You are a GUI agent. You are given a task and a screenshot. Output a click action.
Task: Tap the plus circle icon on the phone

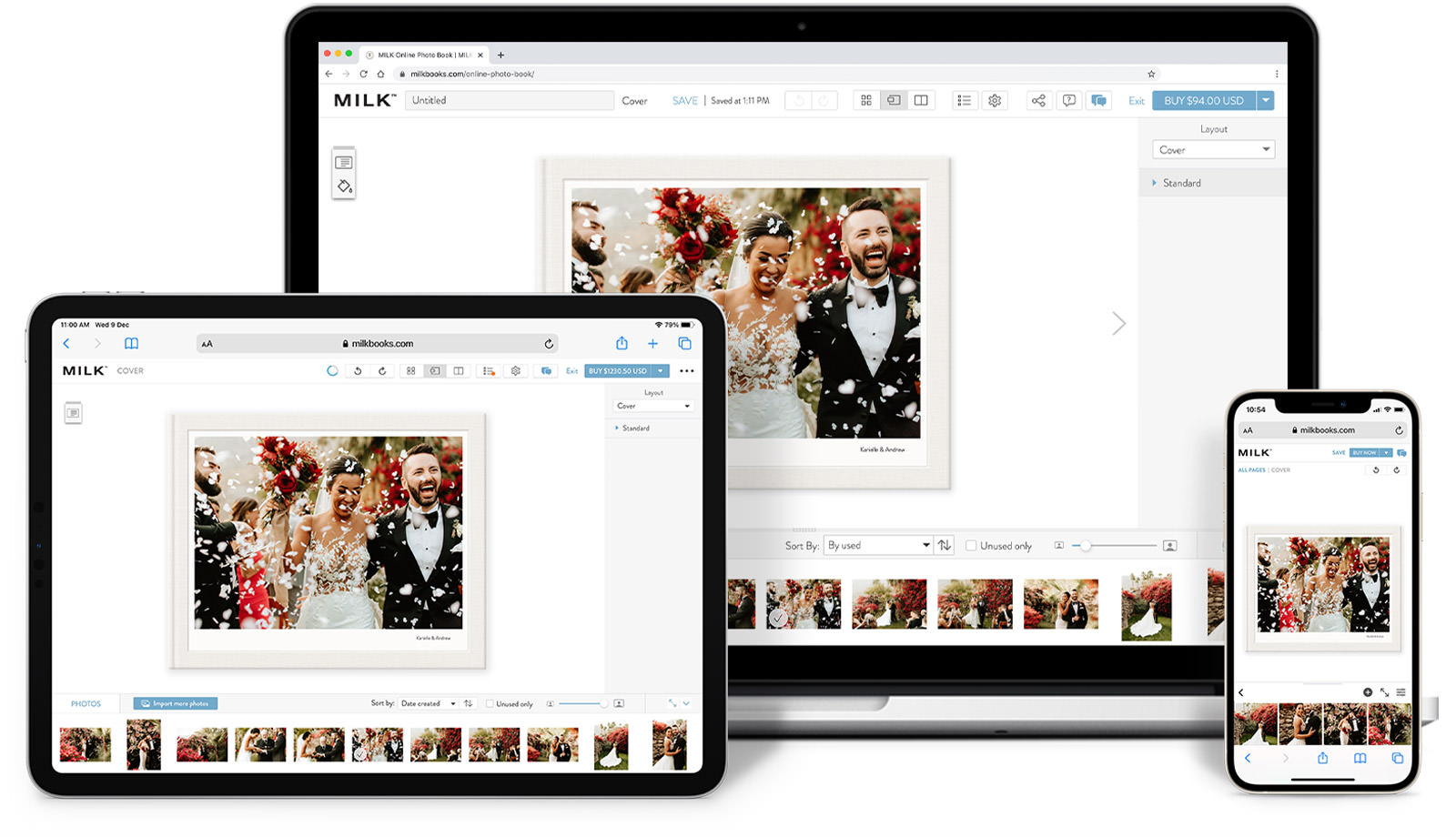tap(1367, 692)
